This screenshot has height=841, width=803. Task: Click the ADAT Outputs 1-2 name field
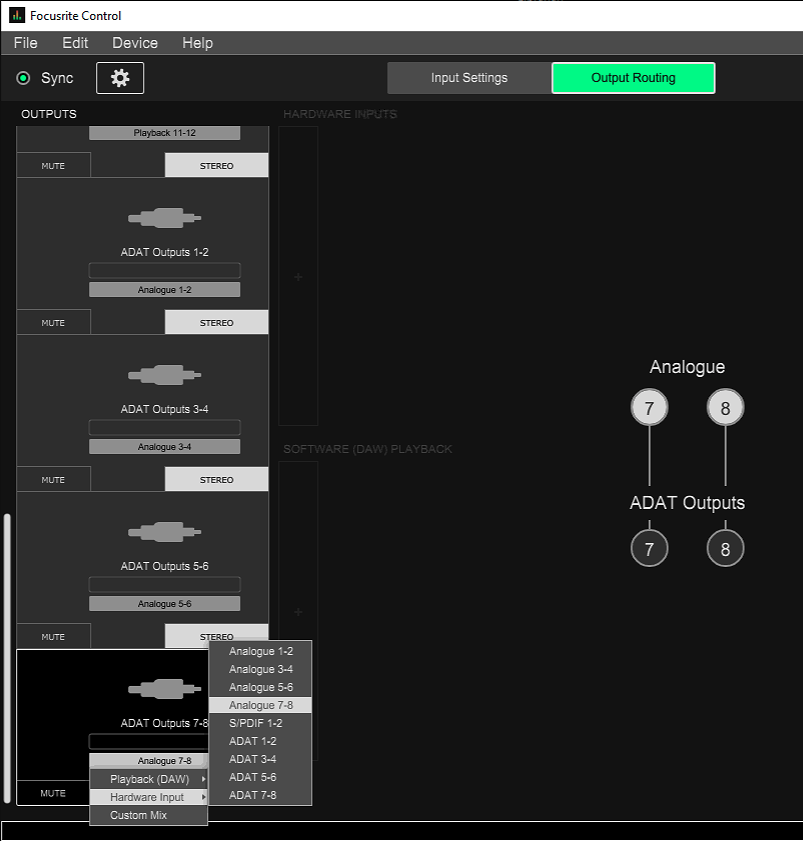[164, 270]
